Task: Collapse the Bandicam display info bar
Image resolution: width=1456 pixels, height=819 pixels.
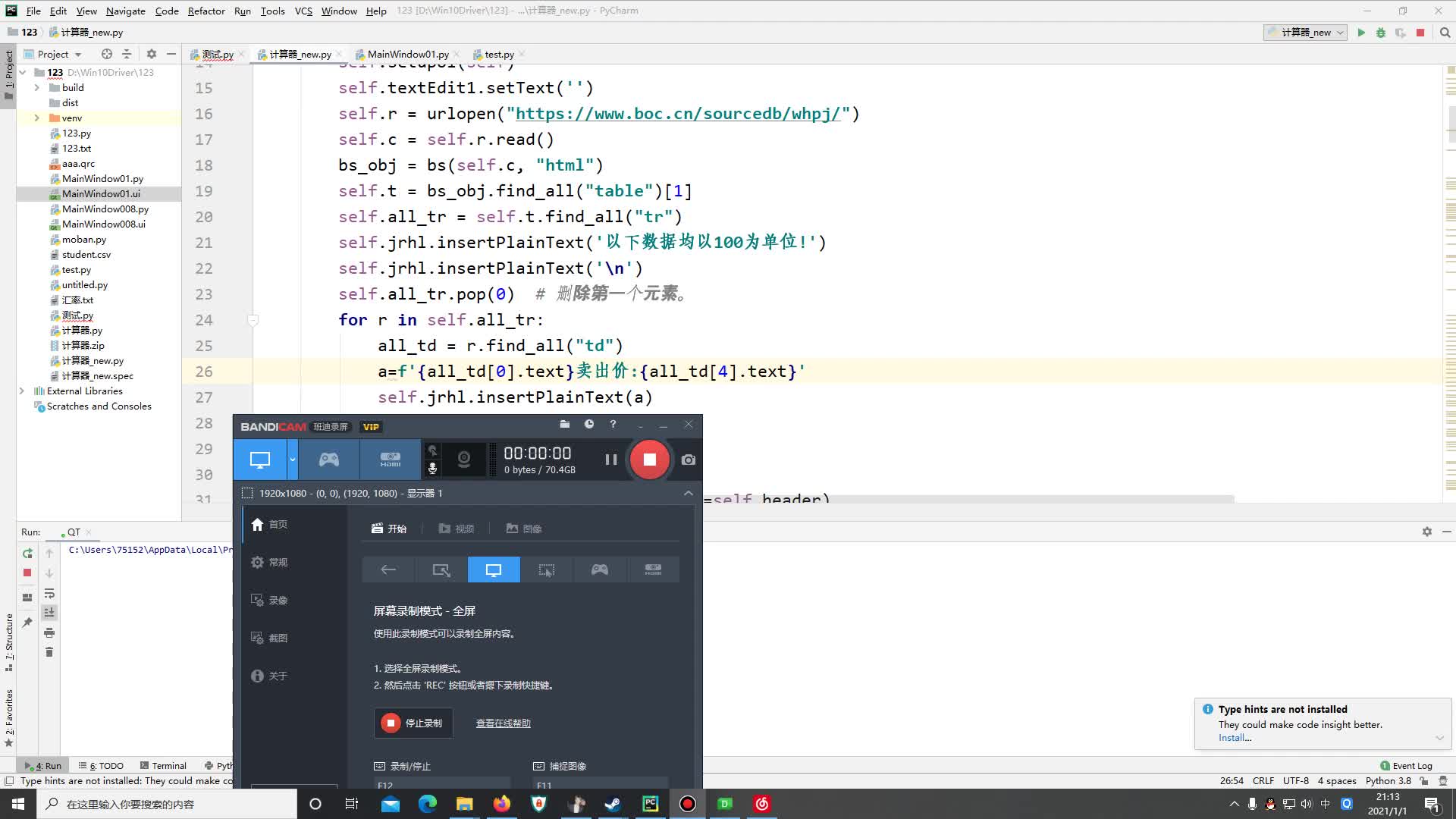Action: [688, 493]
